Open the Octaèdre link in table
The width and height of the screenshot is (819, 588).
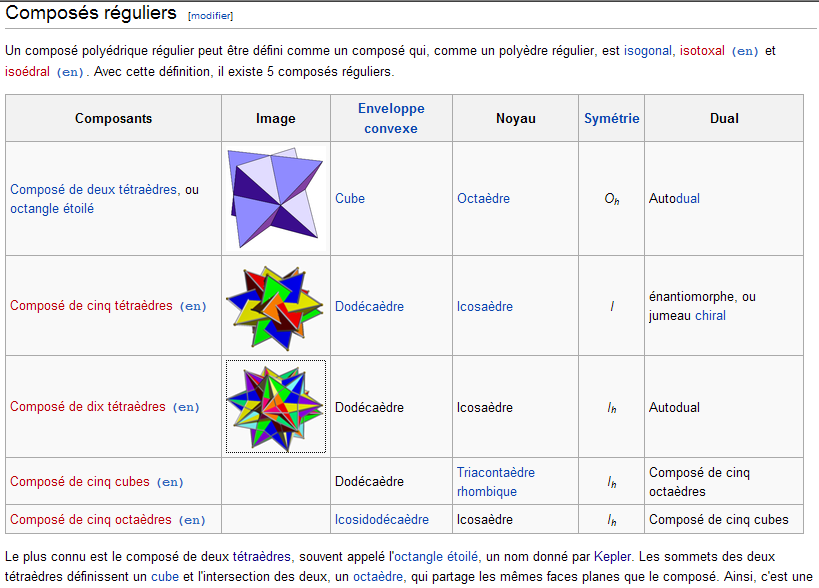(x=483, y=198)
